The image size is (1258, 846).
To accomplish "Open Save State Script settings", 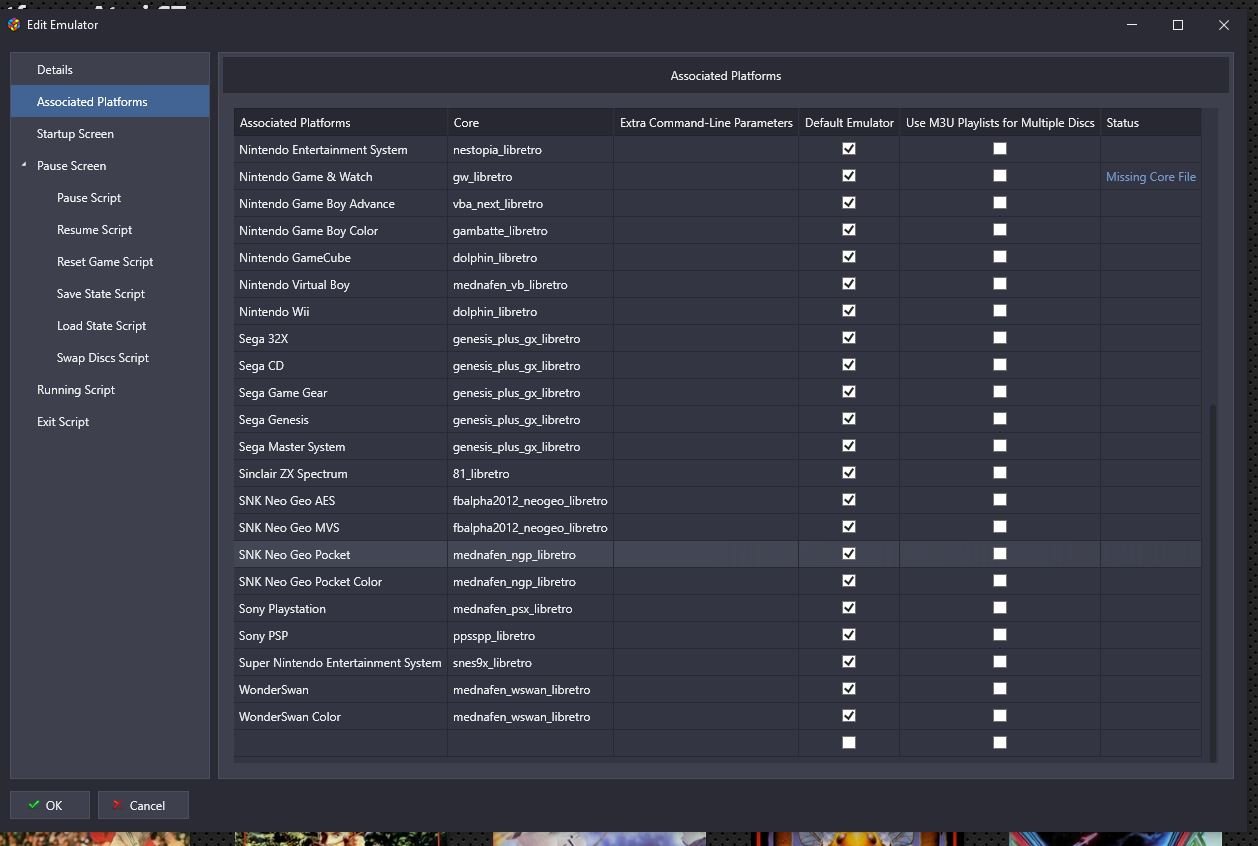I will pyautogui.click(x=110, y=294).
